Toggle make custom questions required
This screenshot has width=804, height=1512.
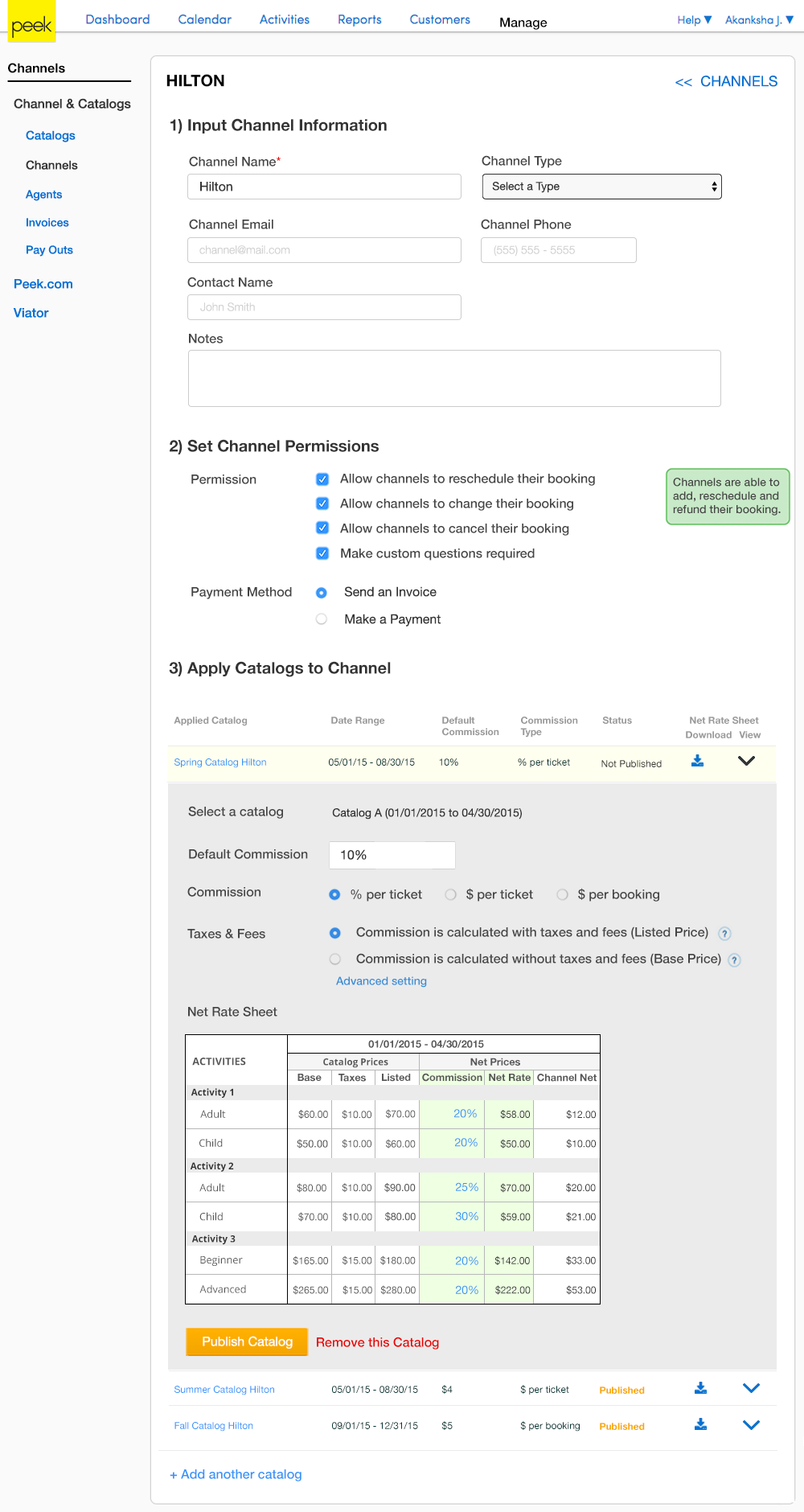click(322, 553)
